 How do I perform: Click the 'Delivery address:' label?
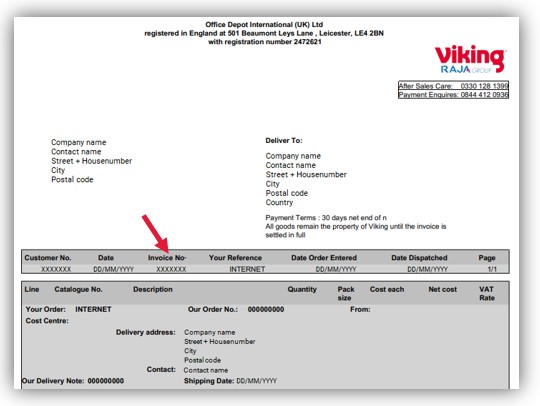click(x=146, y=332)
